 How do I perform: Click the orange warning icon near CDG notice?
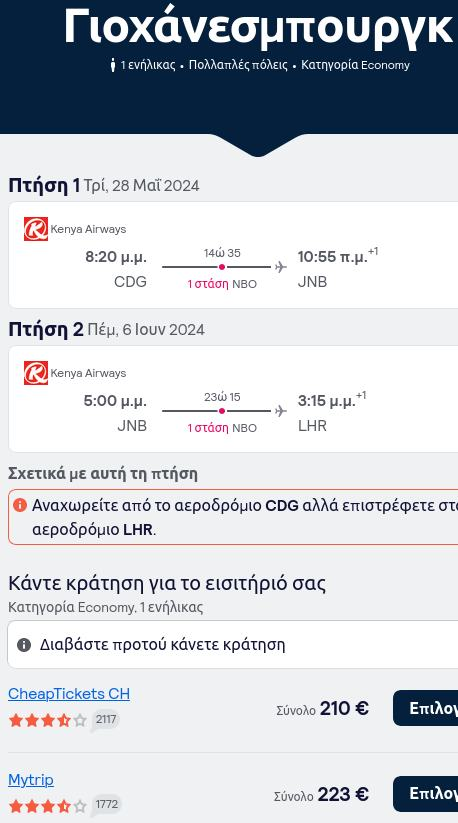(20, 505)
